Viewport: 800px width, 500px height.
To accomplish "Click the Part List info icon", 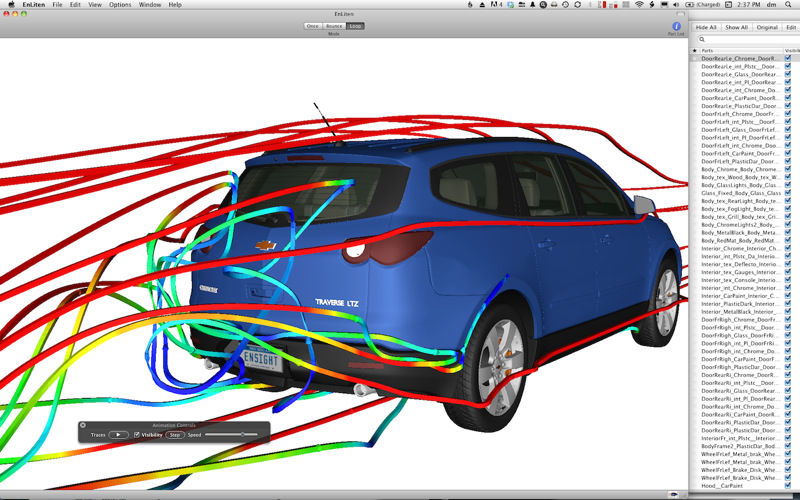I will point(676,26).
